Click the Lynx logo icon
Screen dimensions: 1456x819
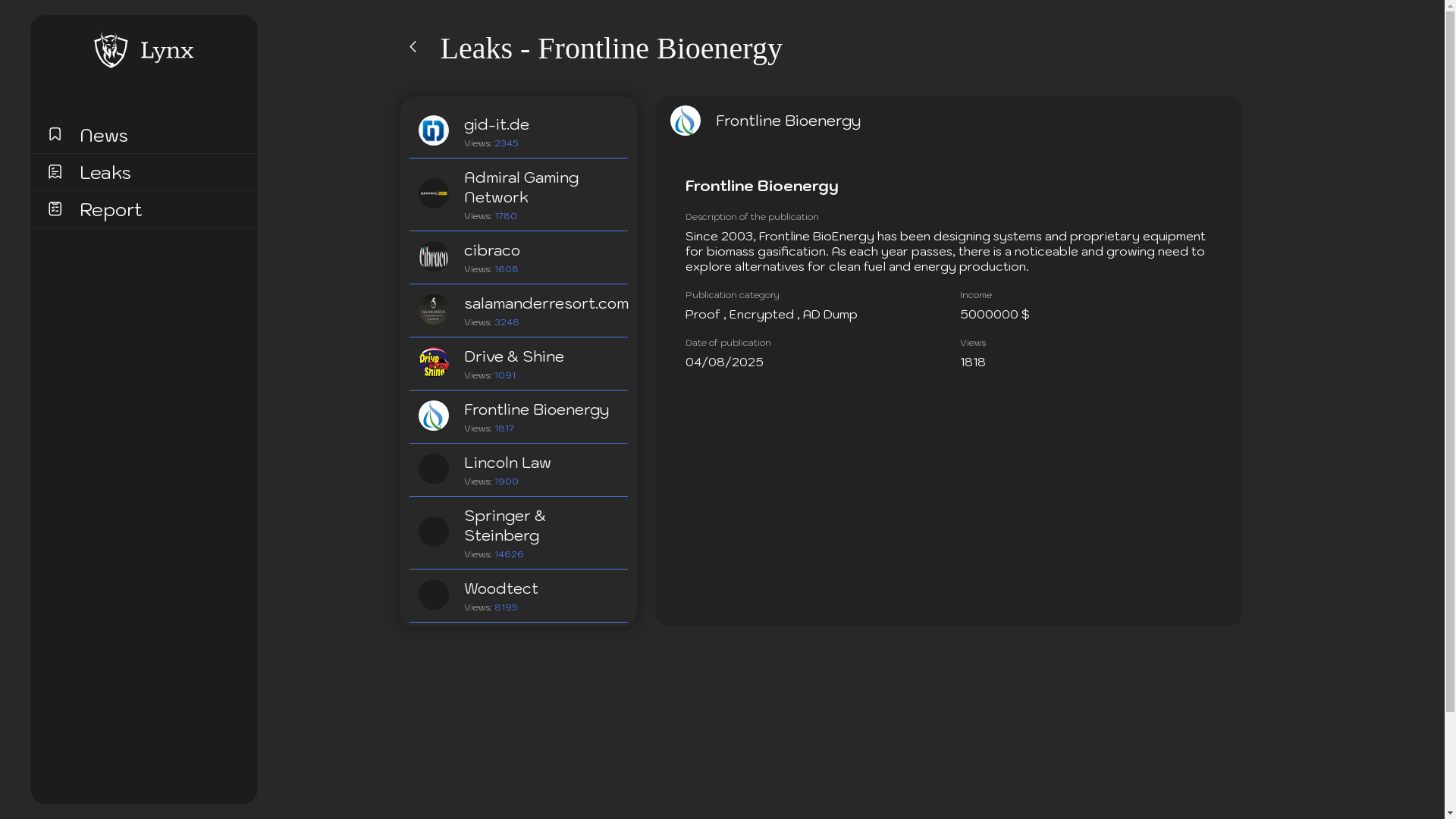click(111, 50)
